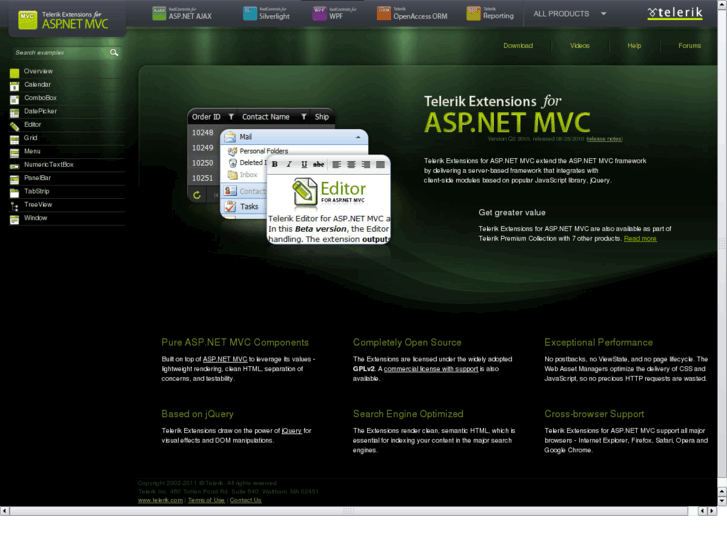Click grid cell 10248
The image size is (727, 545).
click(x=203, y=133)
